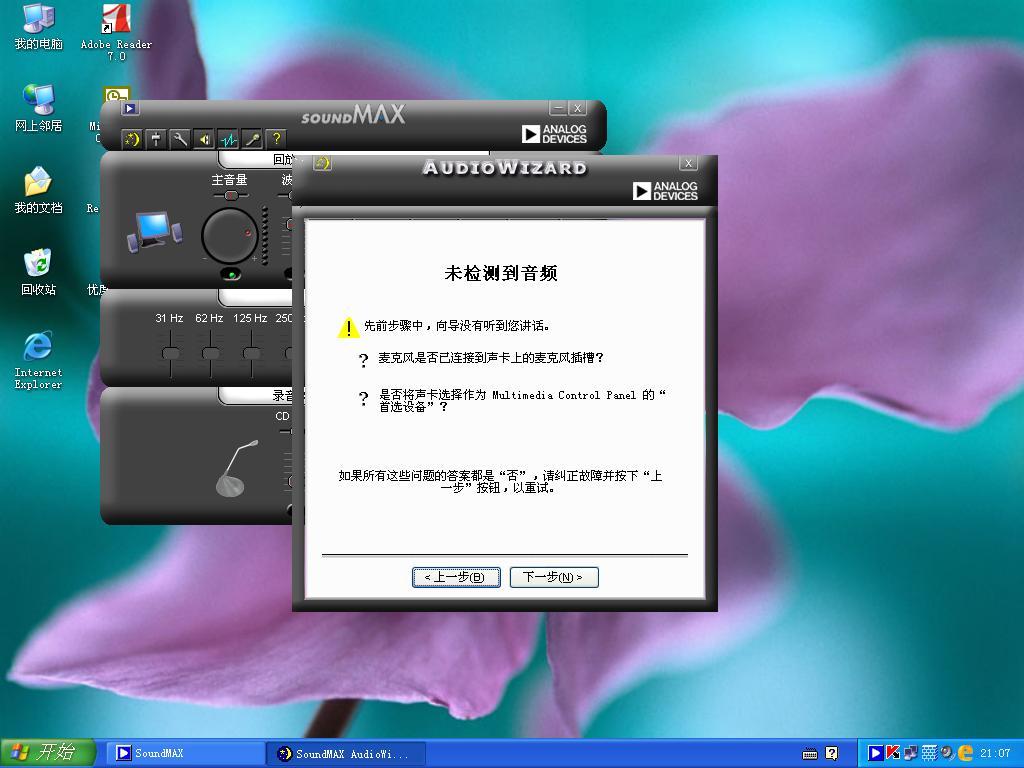
Task: Move the 125 Hz equalizer slider
Action: tap(251, 353)
